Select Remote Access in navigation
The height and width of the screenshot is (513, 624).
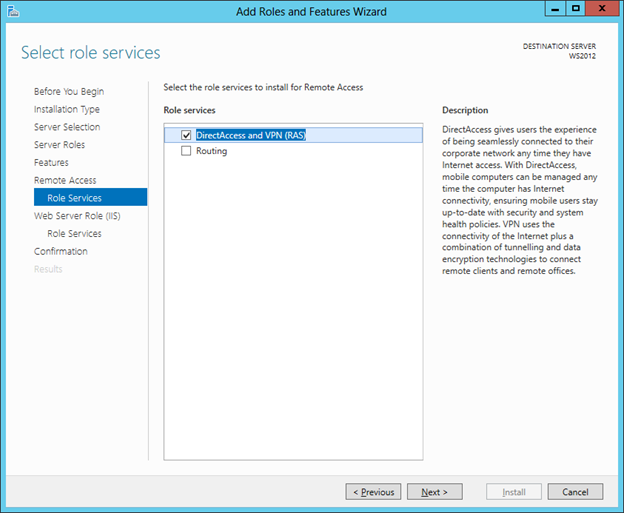pyautogui.click(x=65, y=180)
